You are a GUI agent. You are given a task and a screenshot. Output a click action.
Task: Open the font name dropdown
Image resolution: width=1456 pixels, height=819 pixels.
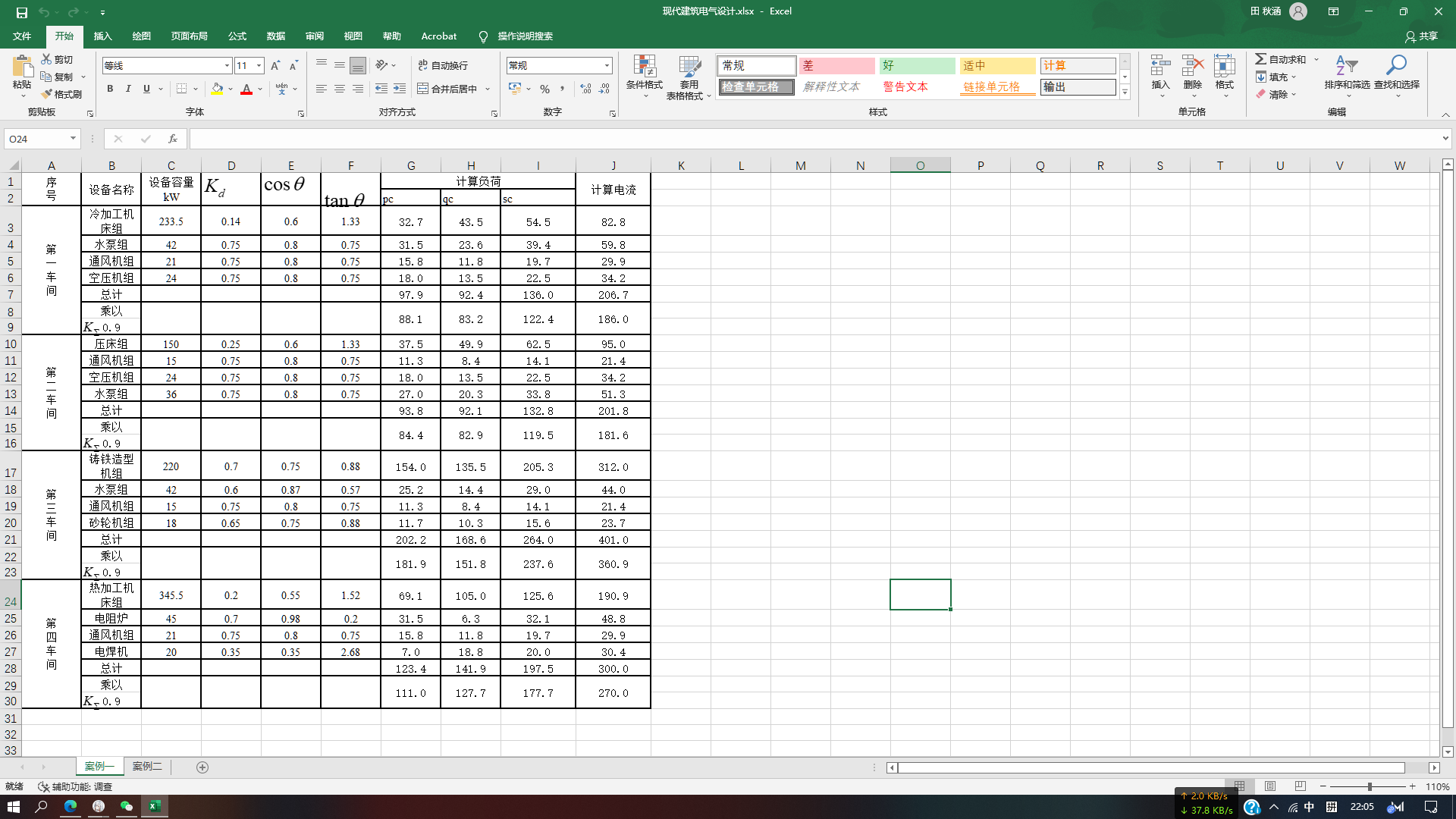click(226, 66)
